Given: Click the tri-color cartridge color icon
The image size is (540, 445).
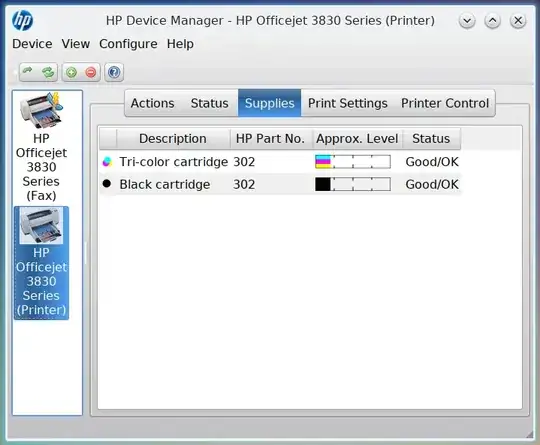Looking at the screenshot, I should pyautogui.click(x=107, y=162).
